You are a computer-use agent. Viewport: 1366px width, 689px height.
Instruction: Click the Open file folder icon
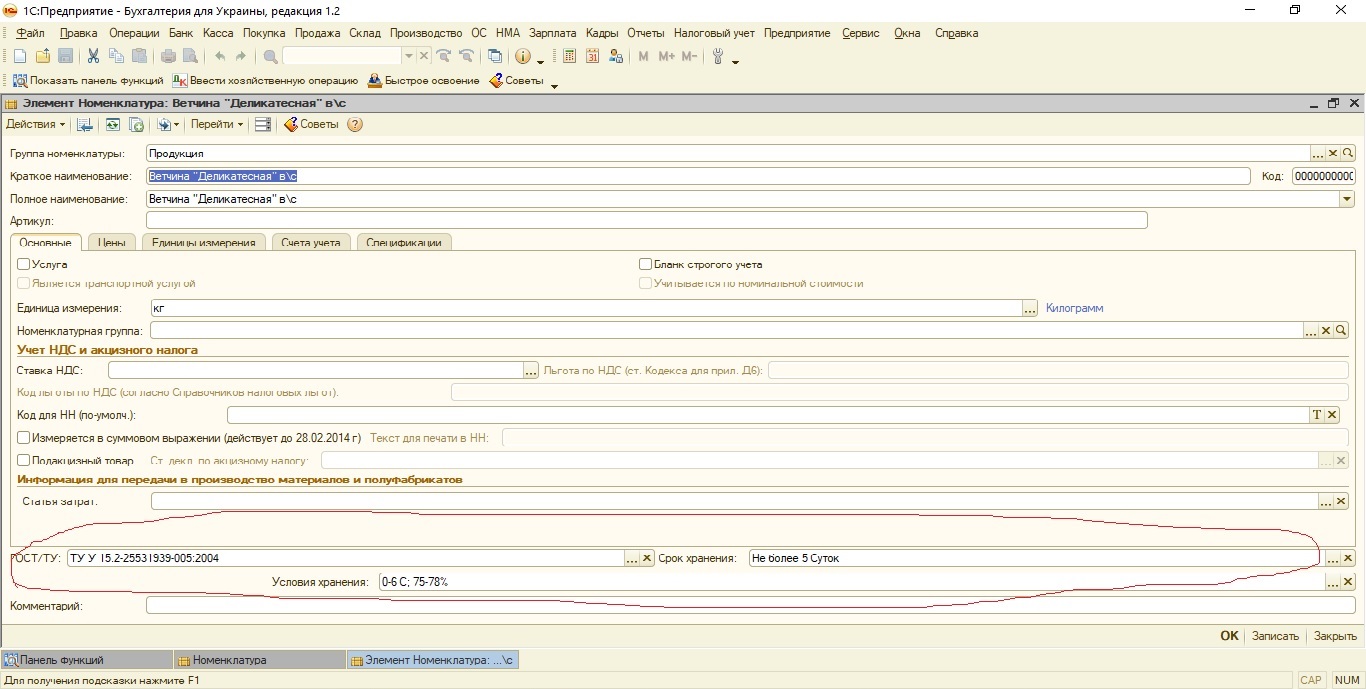click(x=43, y=57)
